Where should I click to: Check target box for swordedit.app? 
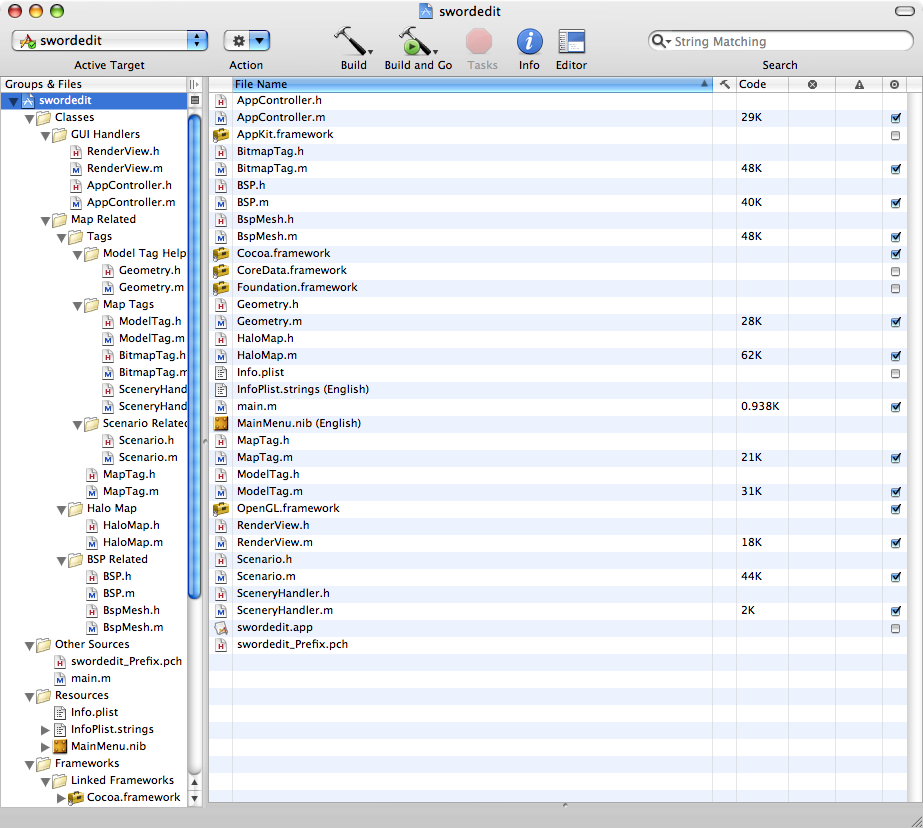point(896,628)
